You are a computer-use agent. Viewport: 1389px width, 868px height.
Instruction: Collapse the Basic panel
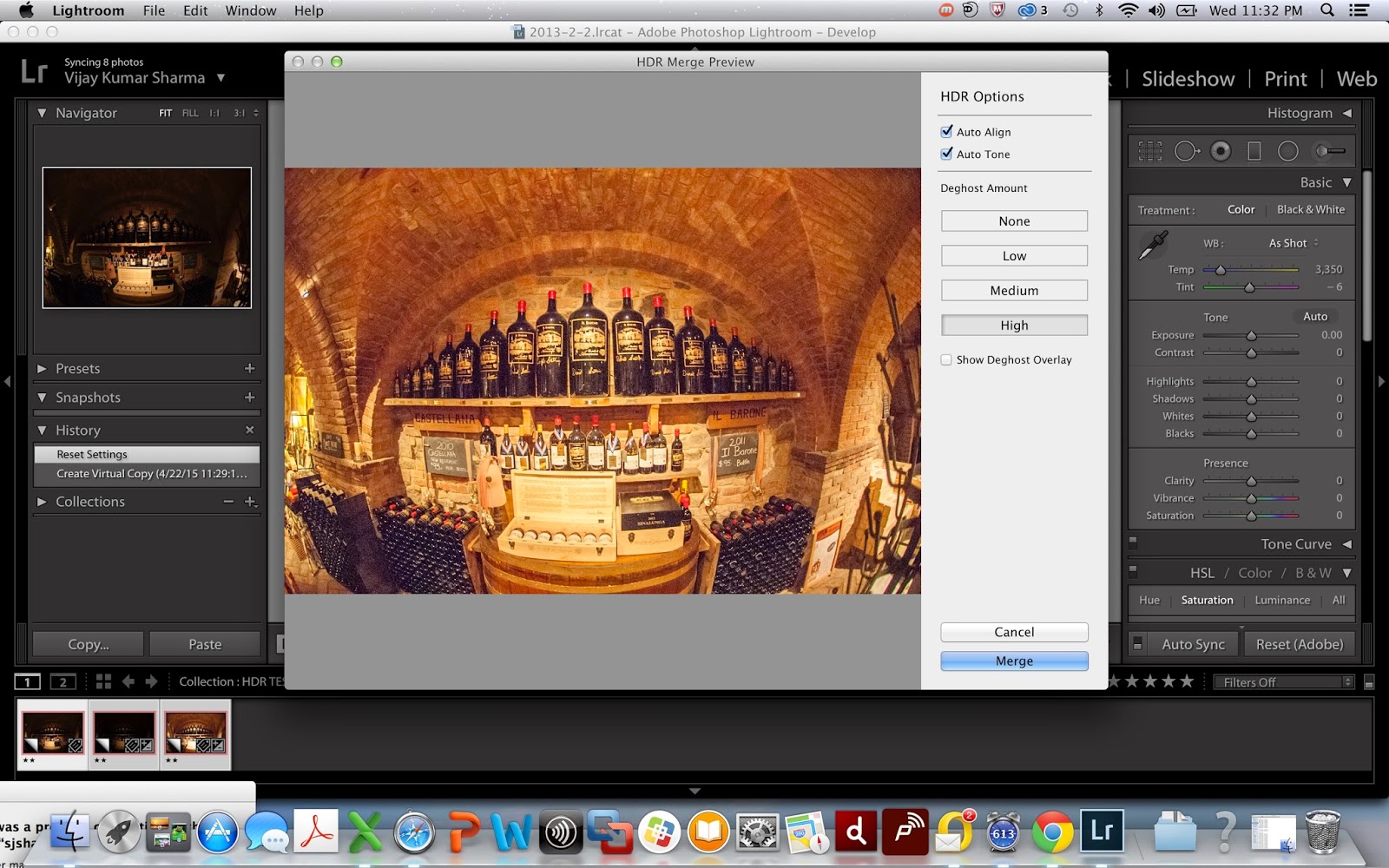pyautogui.click(x=1347, y=182)
